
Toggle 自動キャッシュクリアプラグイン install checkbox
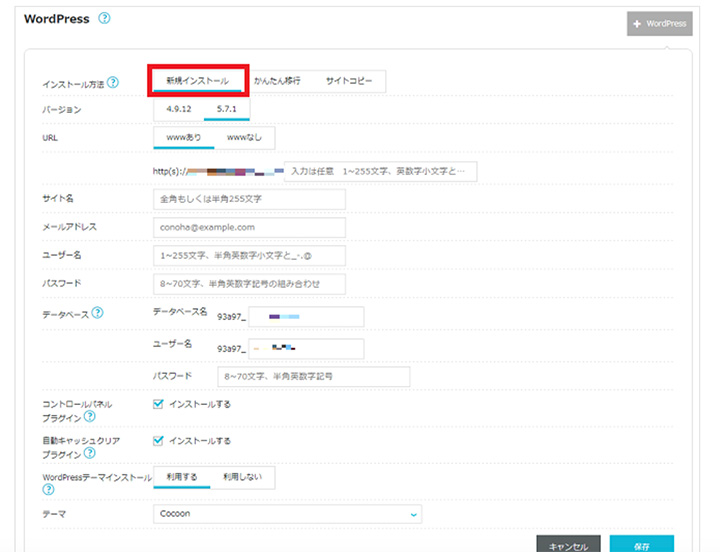click(158, 441)
